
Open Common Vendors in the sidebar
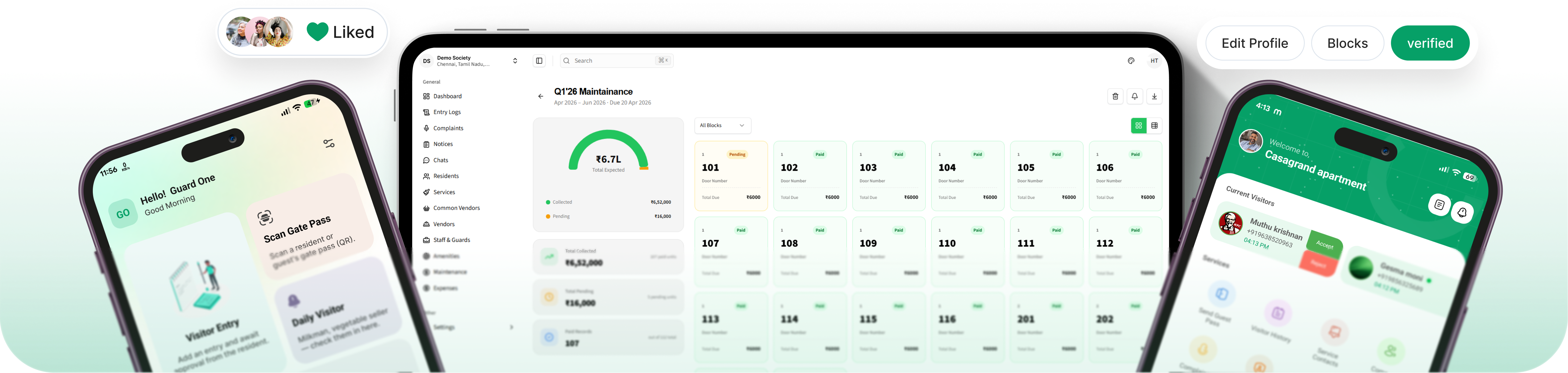click(x=452, y=208)
